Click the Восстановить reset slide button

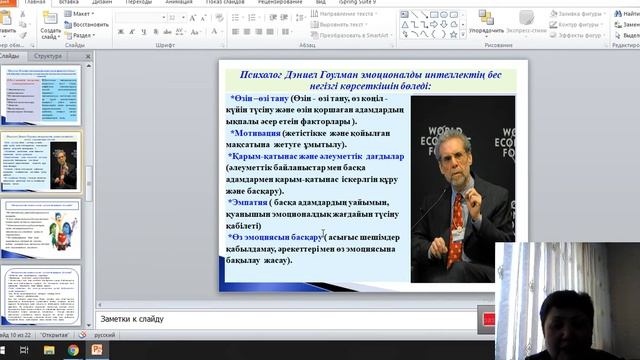[x=87, y=25]
